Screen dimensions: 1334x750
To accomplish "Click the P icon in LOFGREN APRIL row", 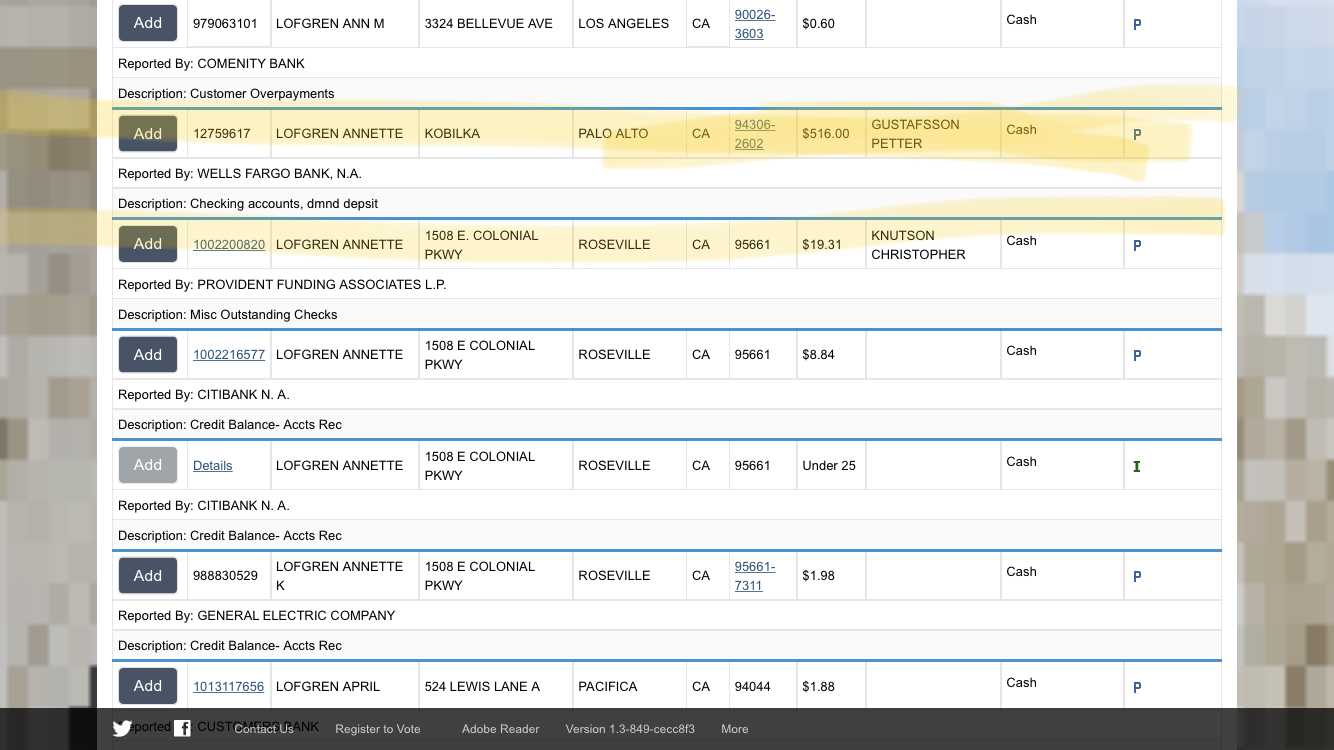I will 1137,687.
